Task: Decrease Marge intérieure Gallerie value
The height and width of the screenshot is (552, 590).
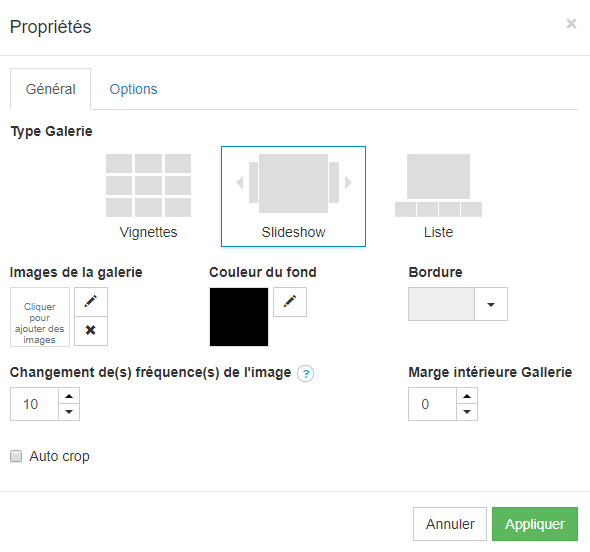Action: point(467,412)
